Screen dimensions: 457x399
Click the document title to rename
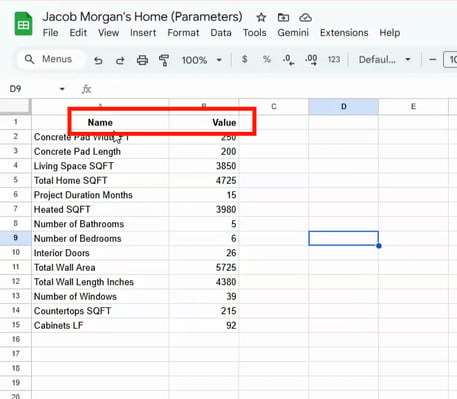pos(142,17)
